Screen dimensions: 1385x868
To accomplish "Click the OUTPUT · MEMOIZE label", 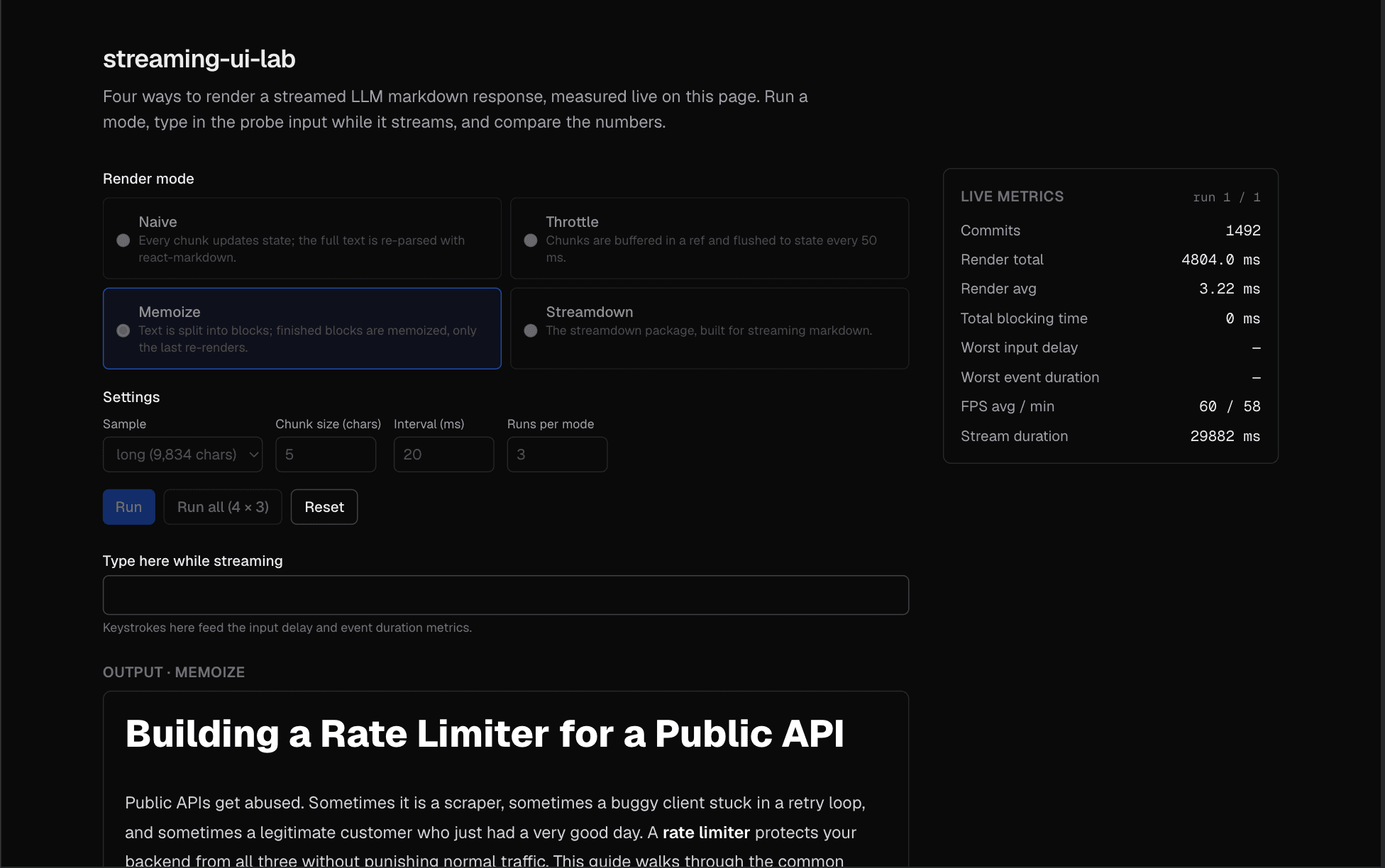I will [174, 672].
